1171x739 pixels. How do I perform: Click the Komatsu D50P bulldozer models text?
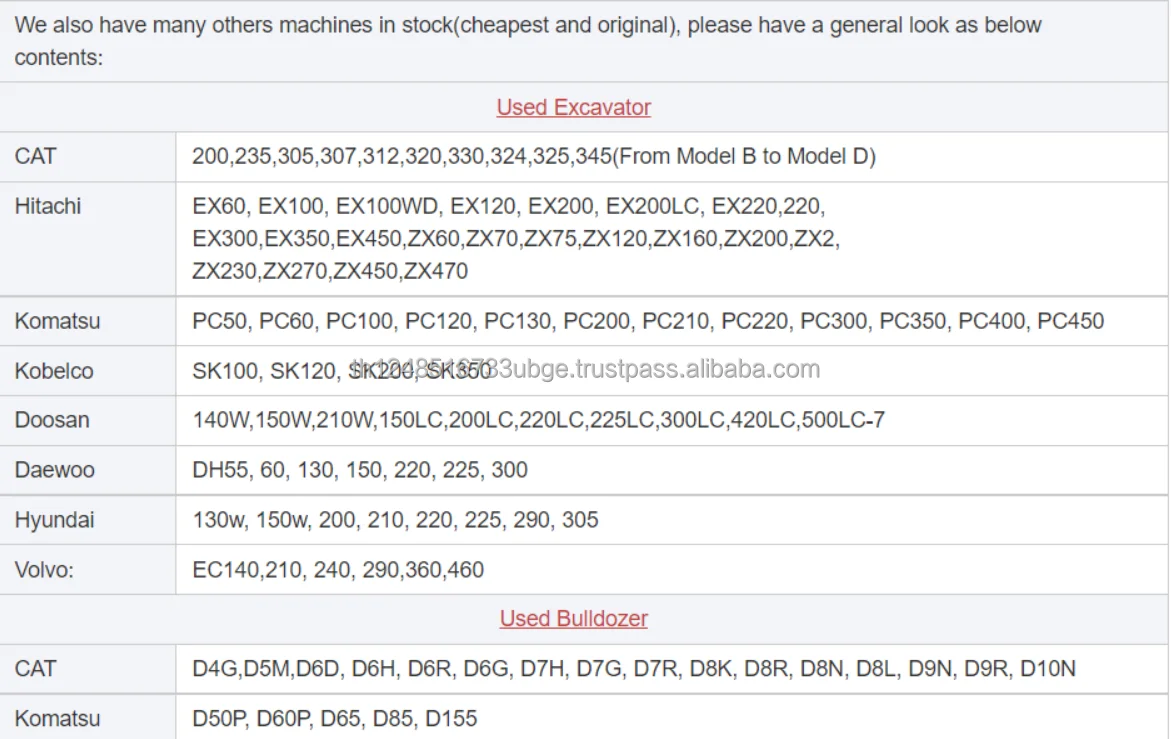pyautogui.click(x=334, y=718)
